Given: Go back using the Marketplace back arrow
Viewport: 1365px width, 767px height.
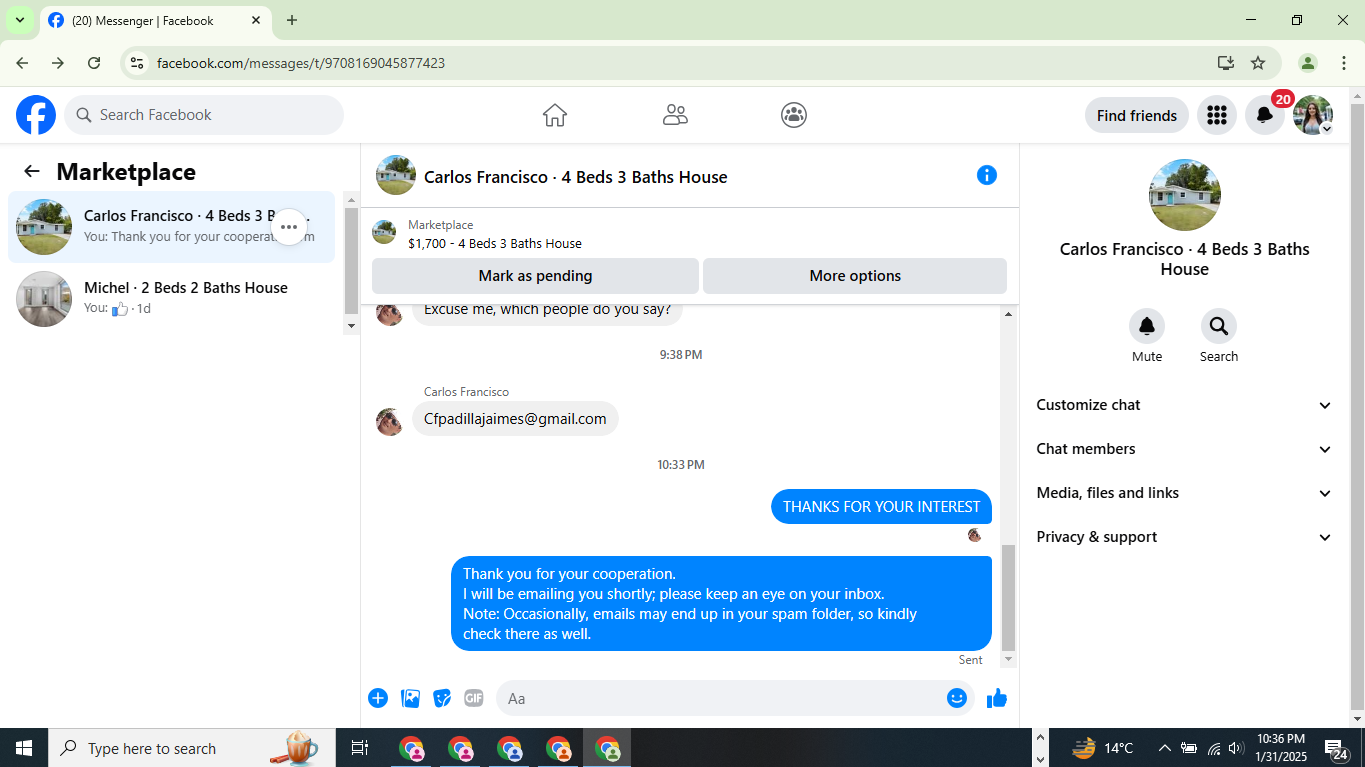Looking at the screenshot, I should [32, 172].
